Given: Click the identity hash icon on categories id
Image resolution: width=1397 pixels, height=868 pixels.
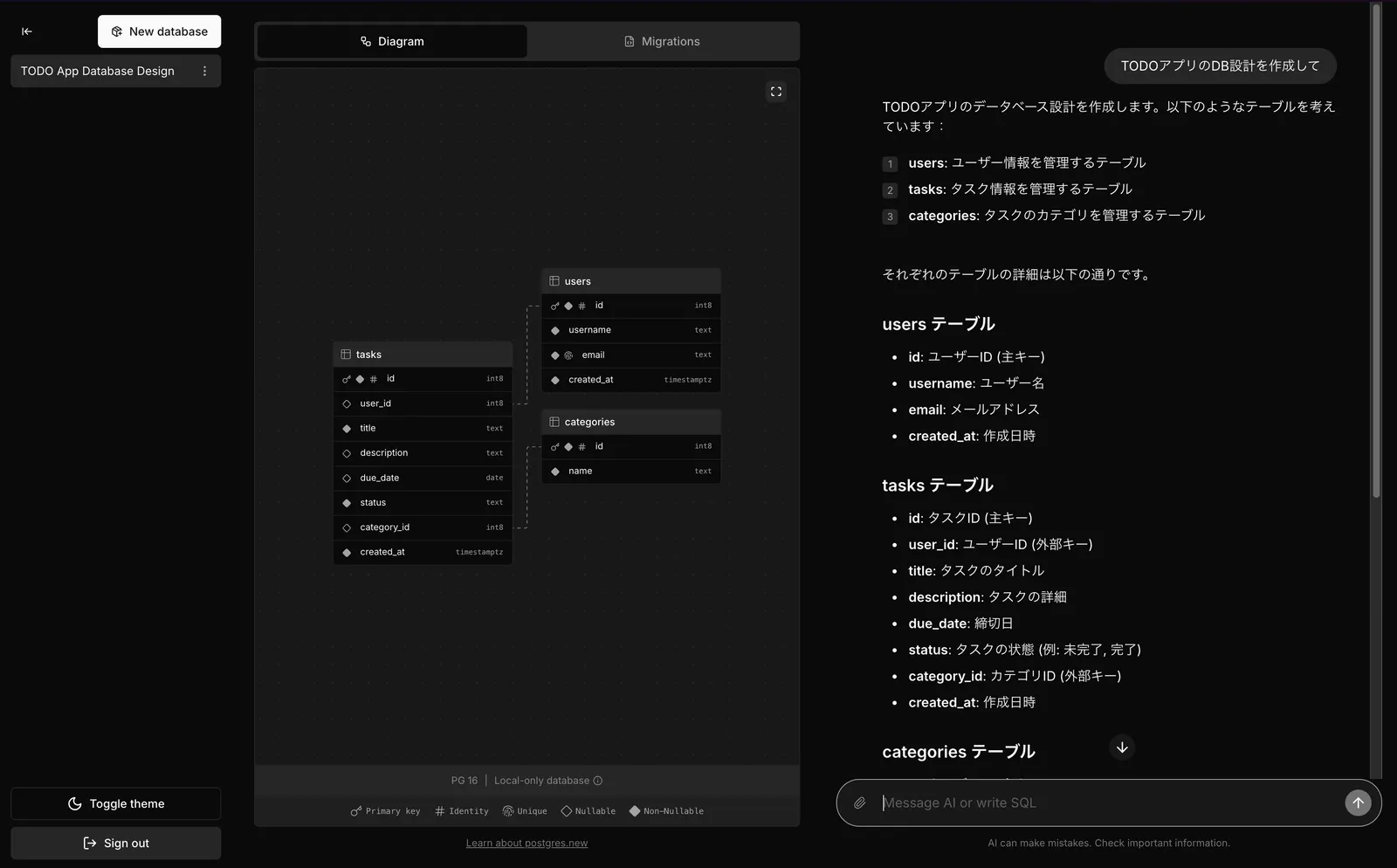Looking at the screenshot, I should [582, 446].
